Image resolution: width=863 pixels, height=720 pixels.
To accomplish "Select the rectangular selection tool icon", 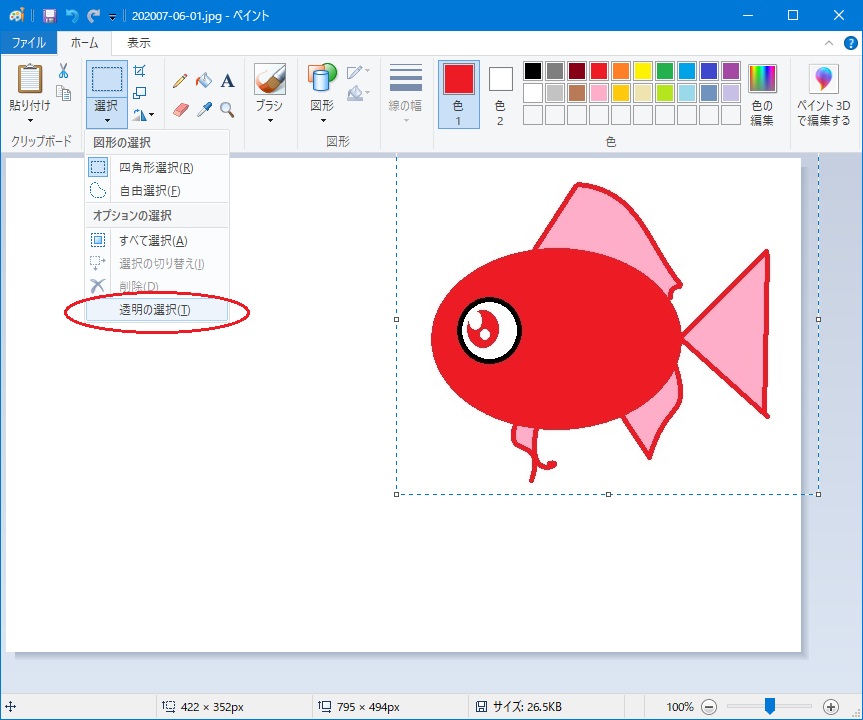I will 107,79.
